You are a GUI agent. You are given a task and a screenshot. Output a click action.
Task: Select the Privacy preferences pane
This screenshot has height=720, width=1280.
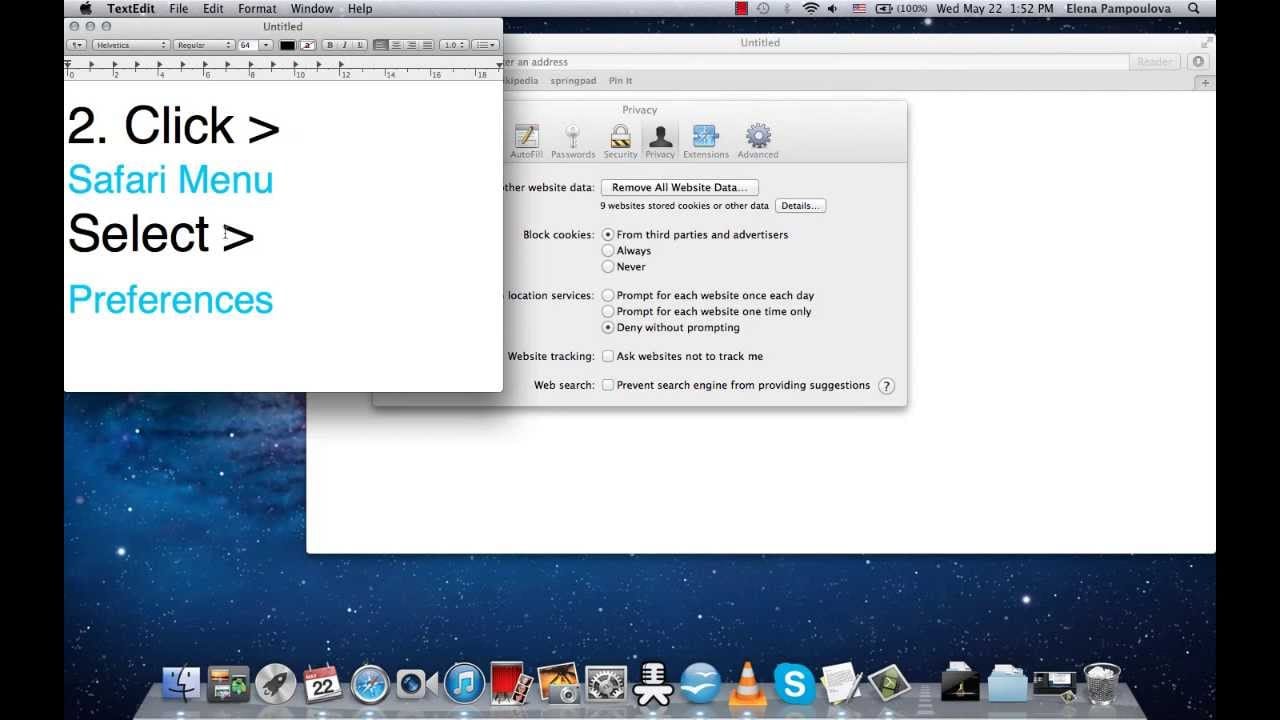tap(660, 141)
